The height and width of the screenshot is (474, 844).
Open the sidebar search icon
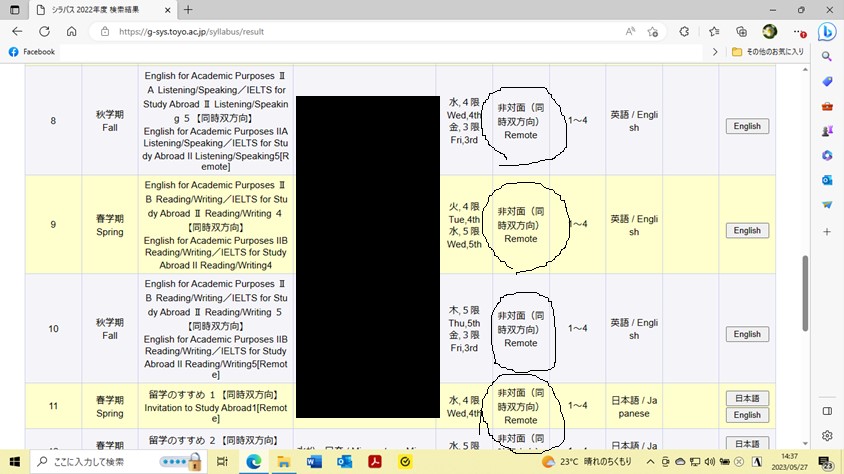click(827, 56)
